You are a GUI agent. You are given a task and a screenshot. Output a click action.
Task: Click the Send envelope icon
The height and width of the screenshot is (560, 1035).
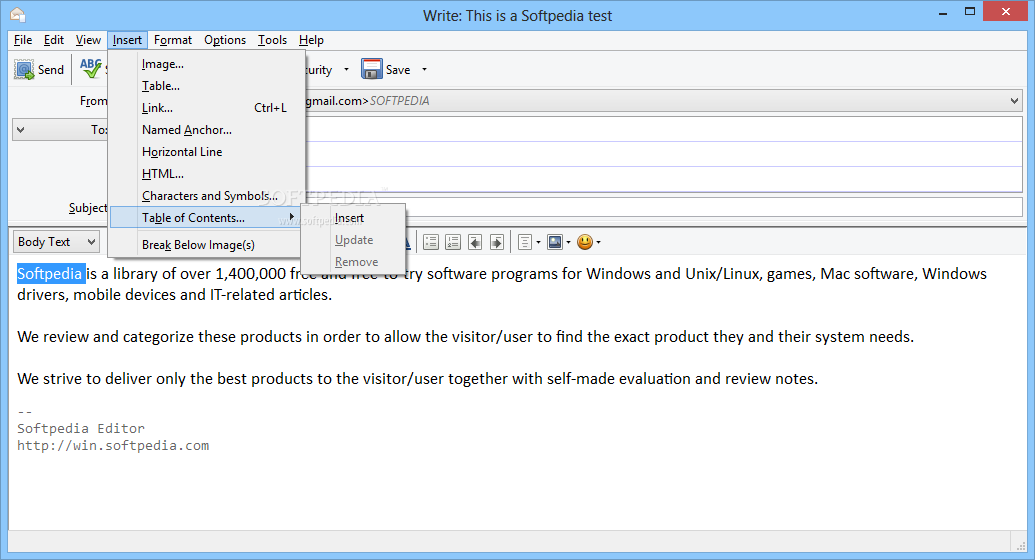pyautogui.click(x=24, y=69)
